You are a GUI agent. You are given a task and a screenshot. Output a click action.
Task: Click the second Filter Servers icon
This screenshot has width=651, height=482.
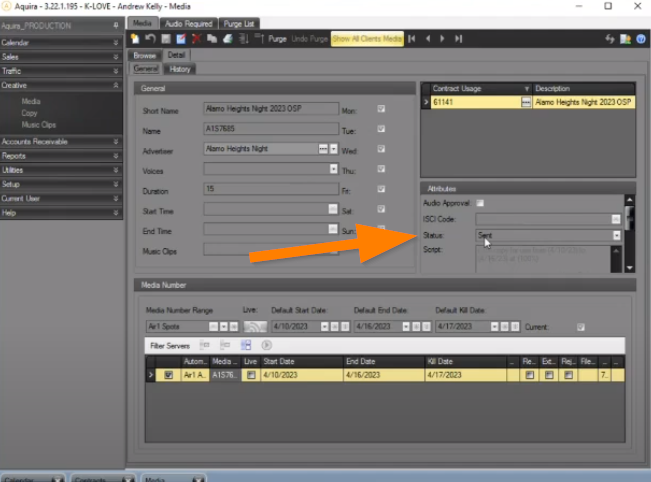coord(225,345)
